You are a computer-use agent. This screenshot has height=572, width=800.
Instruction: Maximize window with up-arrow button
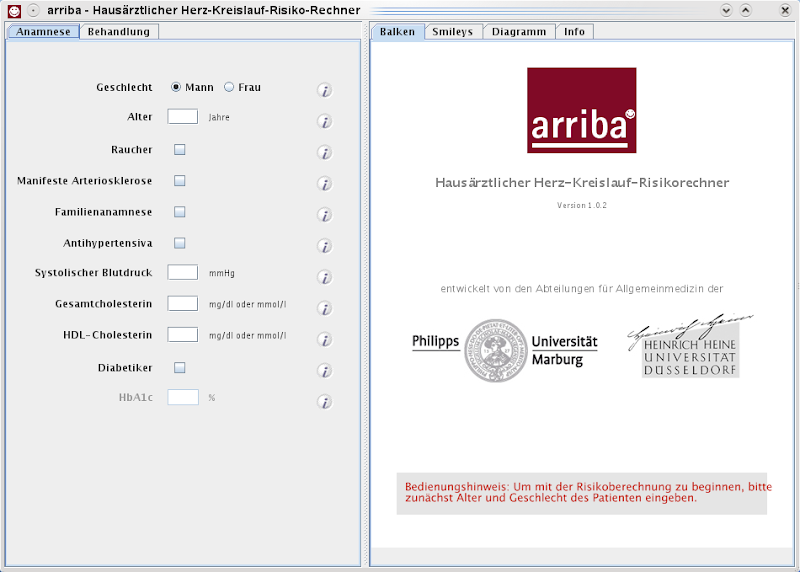point(745,10)
